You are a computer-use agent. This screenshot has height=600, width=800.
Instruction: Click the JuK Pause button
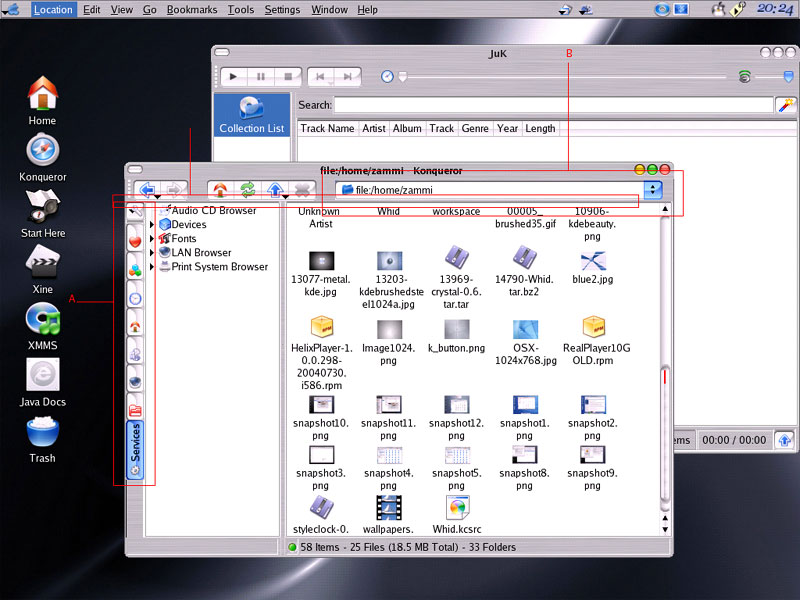pyautogui.click(x=261, y=77)
